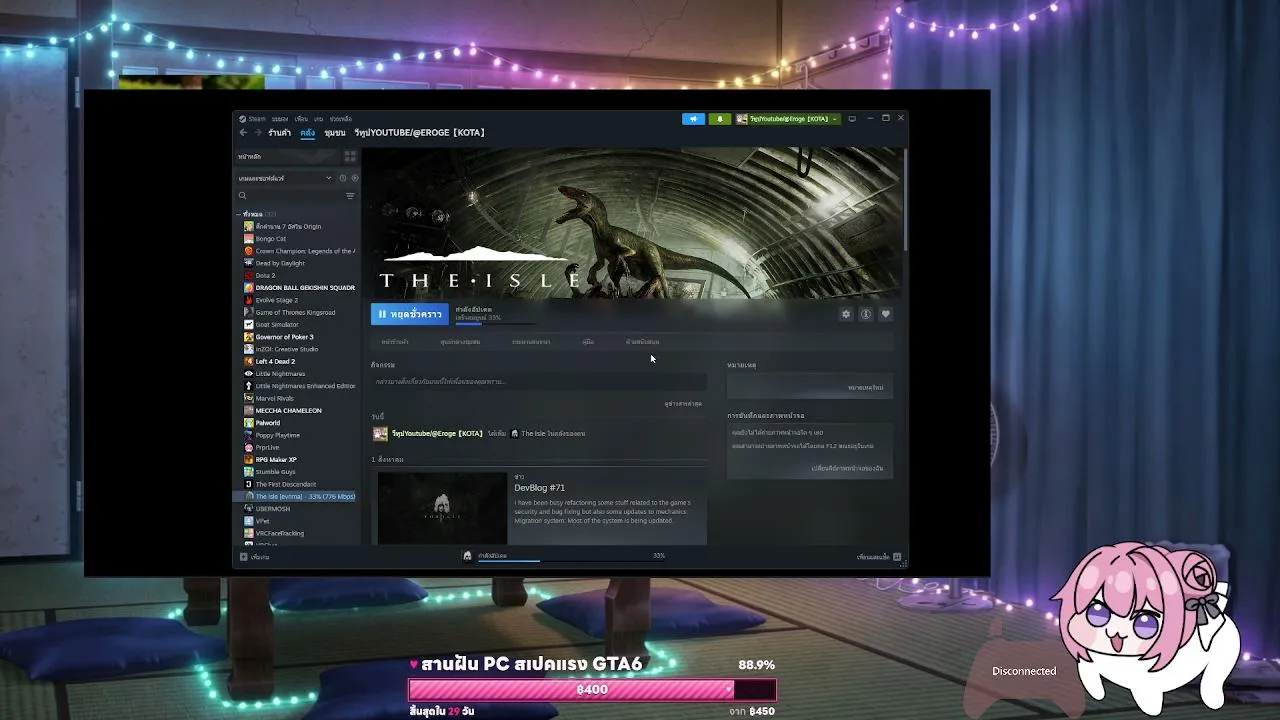
Task: Go forward with the Steam forward arrow
Action: [x=257, y=132]
